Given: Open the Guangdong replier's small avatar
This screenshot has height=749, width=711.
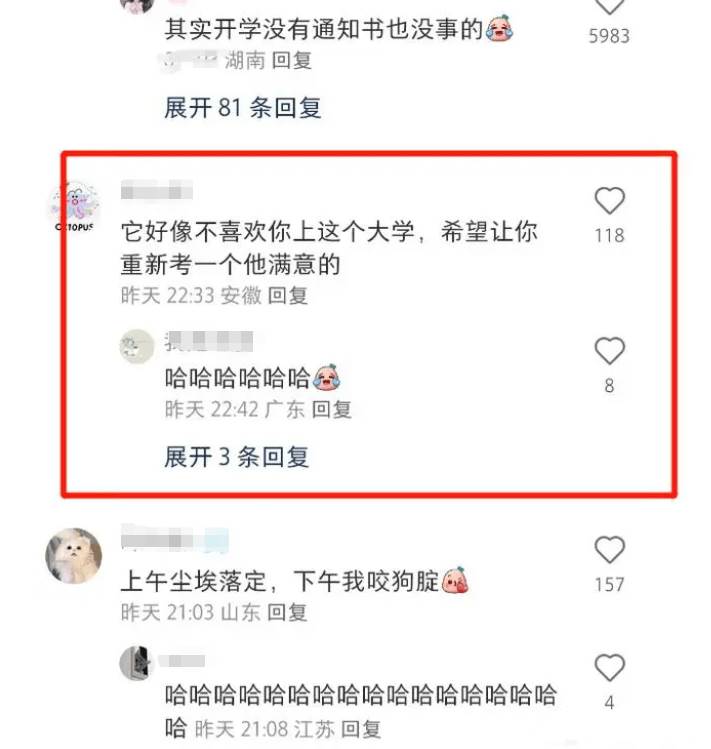Looking at the screenshot, I should click(x=137, y=346).
